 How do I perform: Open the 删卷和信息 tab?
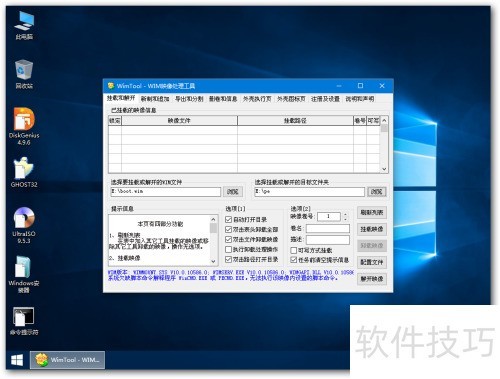pyautogui.click(x=223, y=99)
